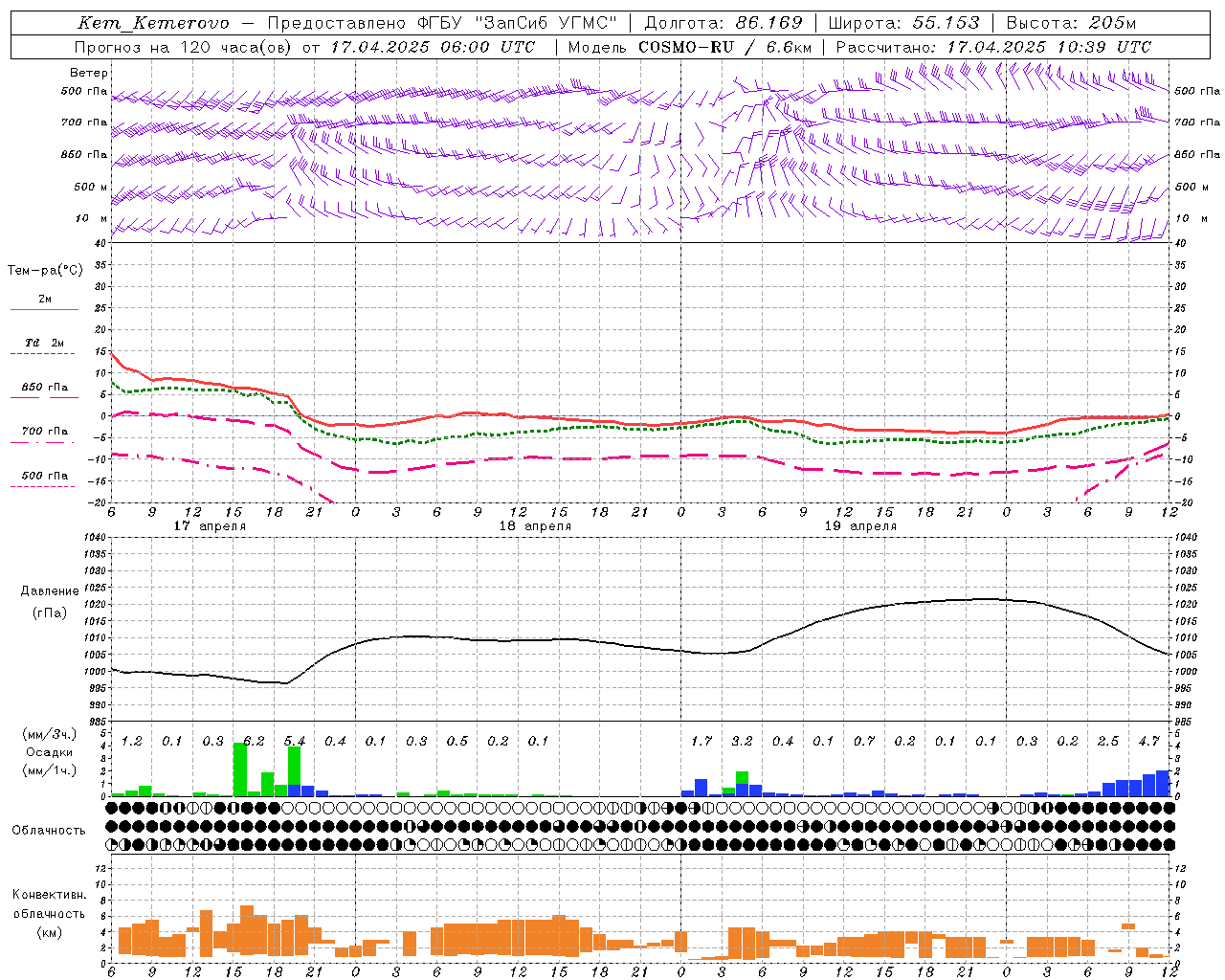Click 'Прогноз на 120 часа(ов)' forecast text
Image resolution: width=1225 pixels, height=980 pixels.
[x=183, y=47]
